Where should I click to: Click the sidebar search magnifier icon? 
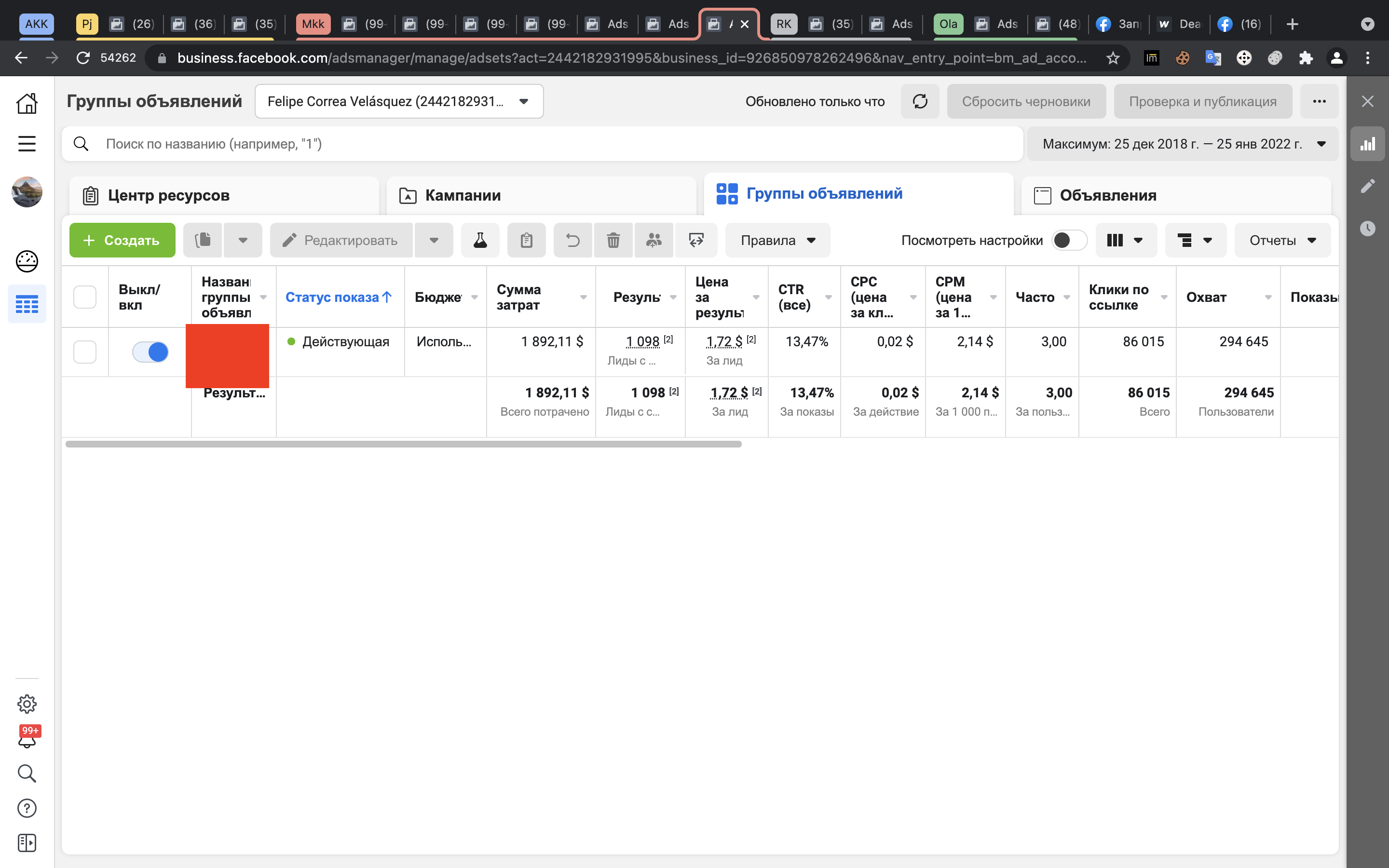[x=27, y=773]
